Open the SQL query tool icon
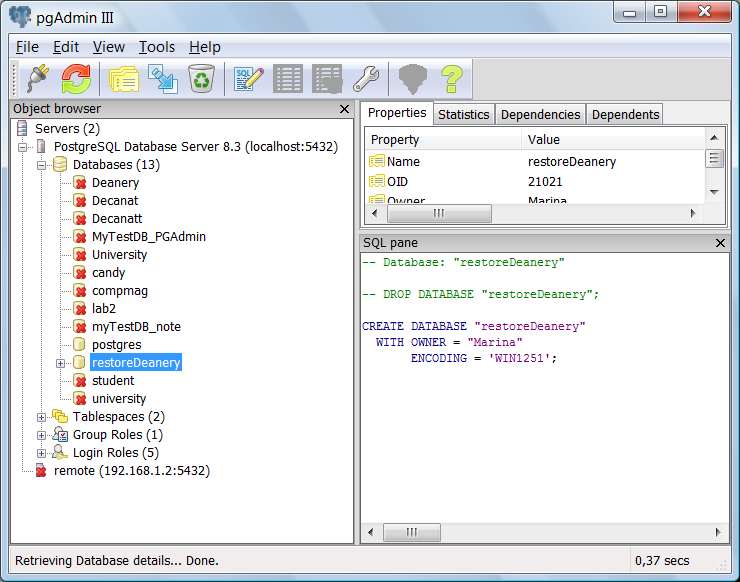 (249, 79)
